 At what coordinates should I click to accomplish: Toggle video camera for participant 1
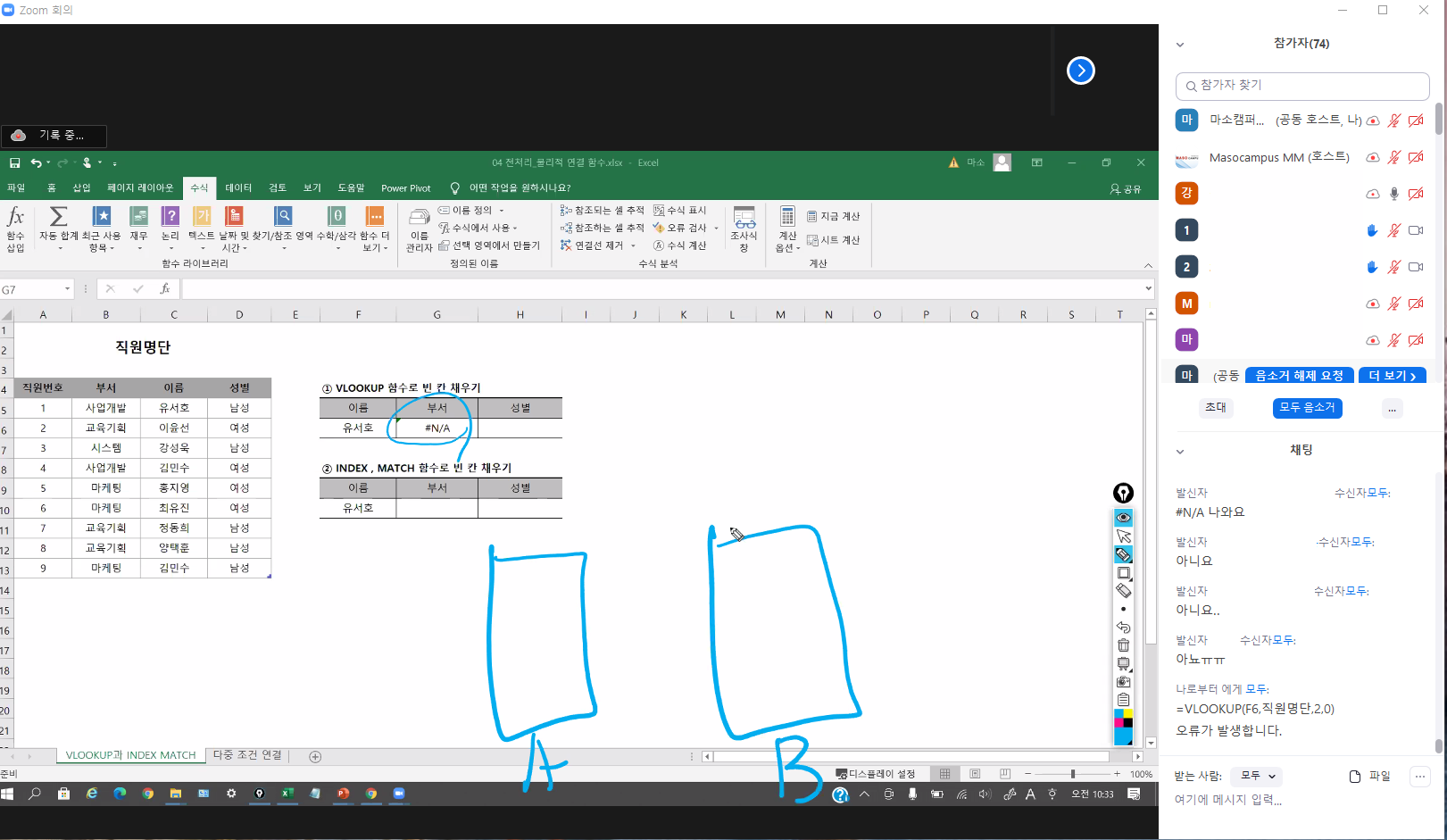coord(1416,230)
